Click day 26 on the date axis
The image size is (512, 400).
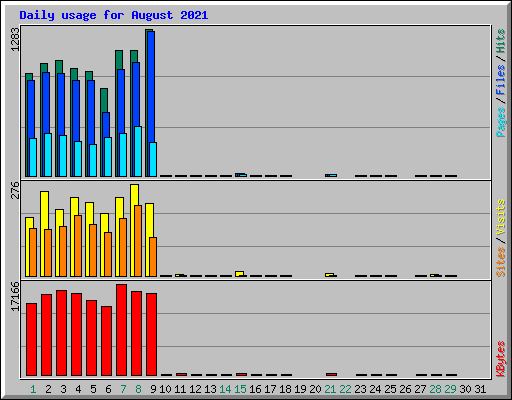[405, 389]
